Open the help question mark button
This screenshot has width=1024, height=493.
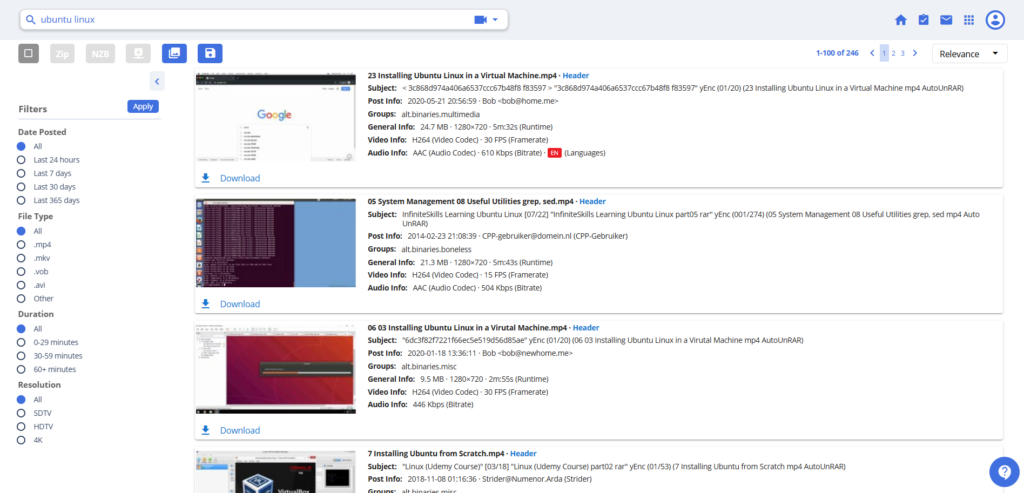point(1004,471)
